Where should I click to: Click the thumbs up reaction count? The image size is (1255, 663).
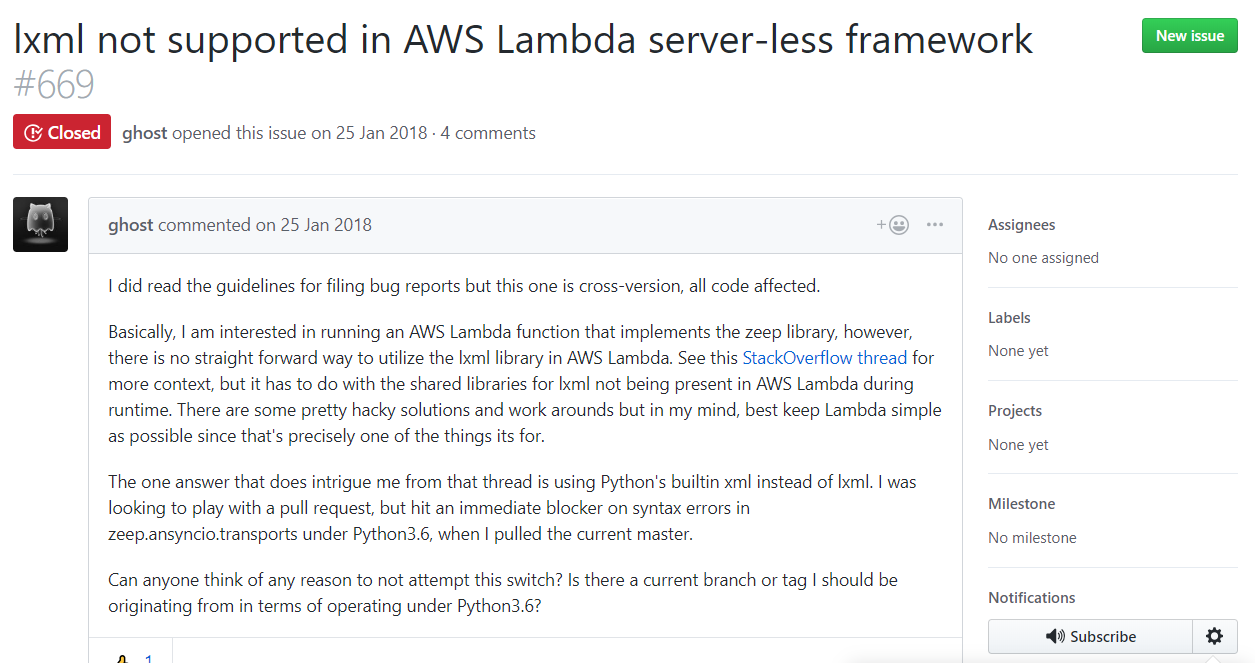coord(148,658)
